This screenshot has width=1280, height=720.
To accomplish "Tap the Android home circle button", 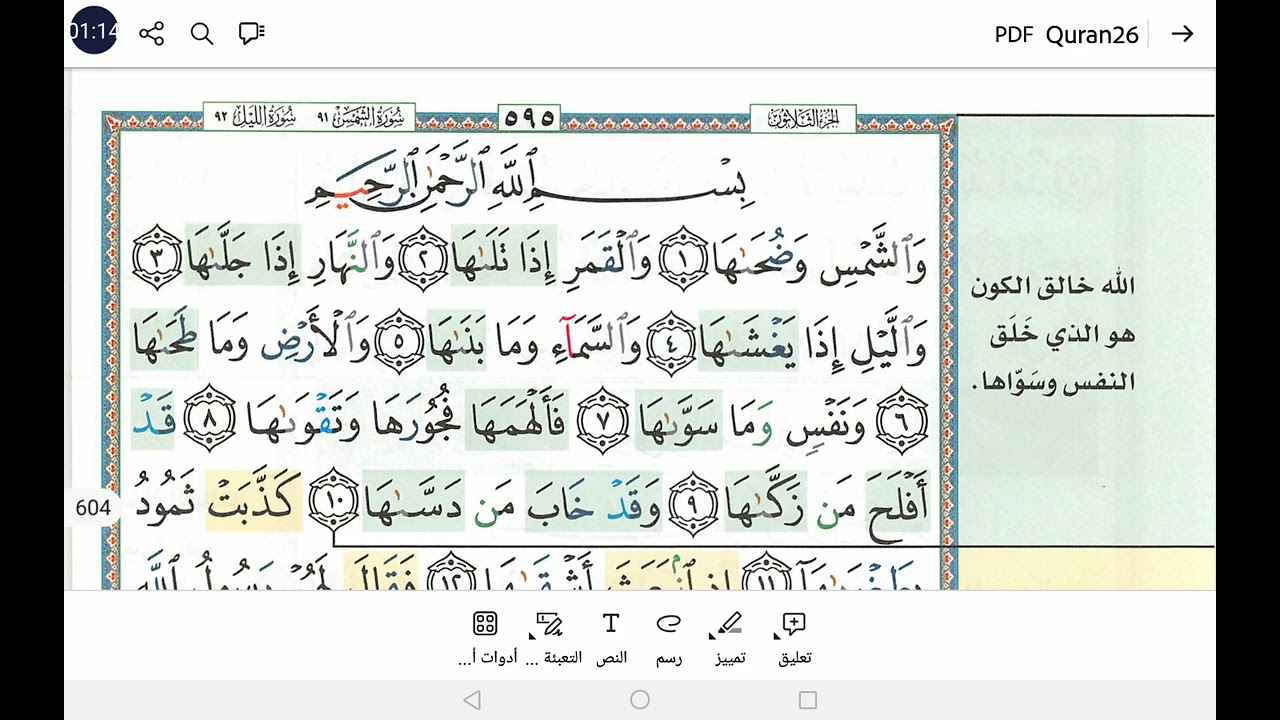I will (x=640, y=700).
